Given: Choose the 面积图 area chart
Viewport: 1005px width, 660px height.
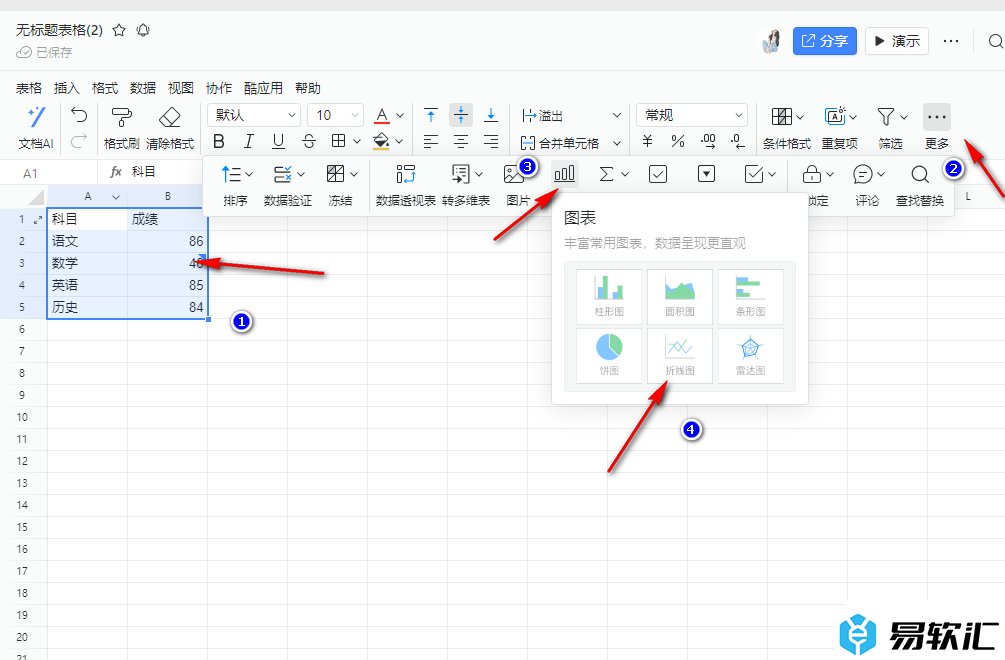Looking at the screenshot, I should 680,295.
